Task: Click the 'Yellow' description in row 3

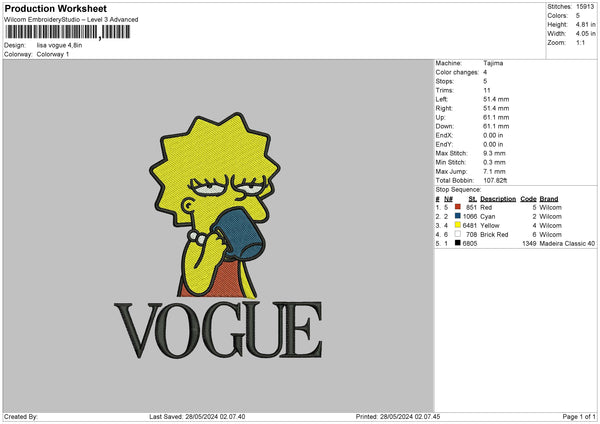Action: click(x=489, y=225)
